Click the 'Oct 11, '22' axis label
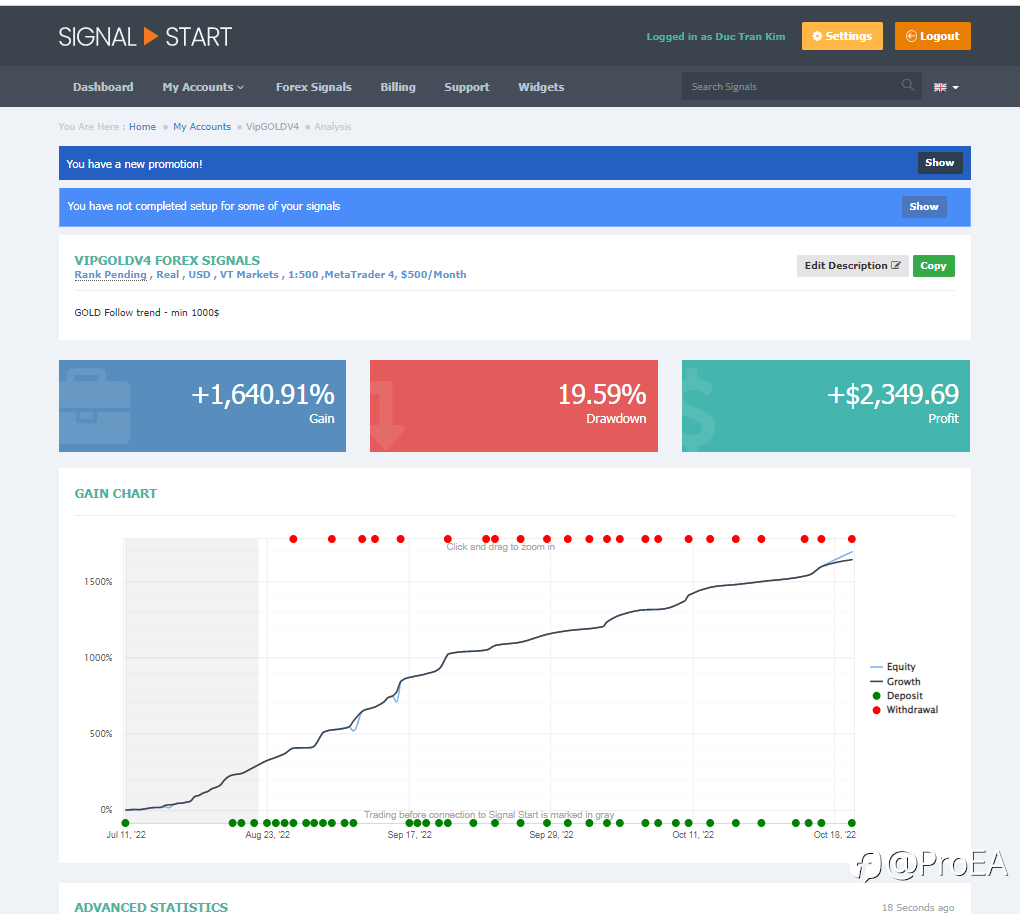Viewport: 1020px width, 914px height. [x=693, y=835]
